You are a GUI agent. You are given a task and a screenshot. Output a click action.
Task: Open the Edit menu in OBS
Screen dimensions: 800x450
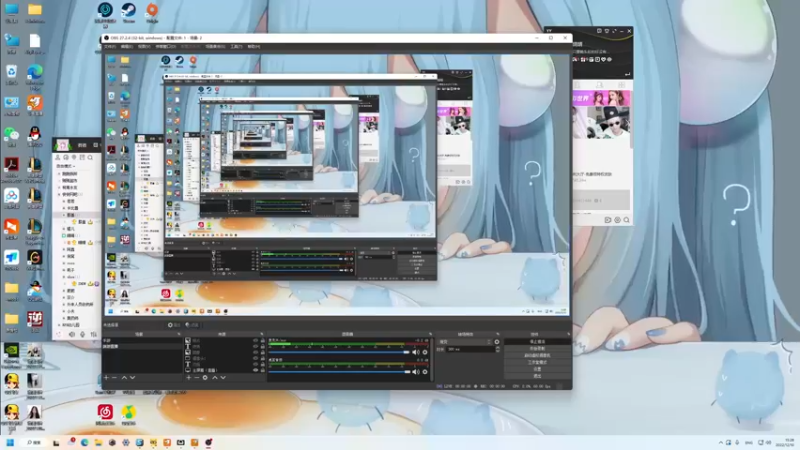127,46
